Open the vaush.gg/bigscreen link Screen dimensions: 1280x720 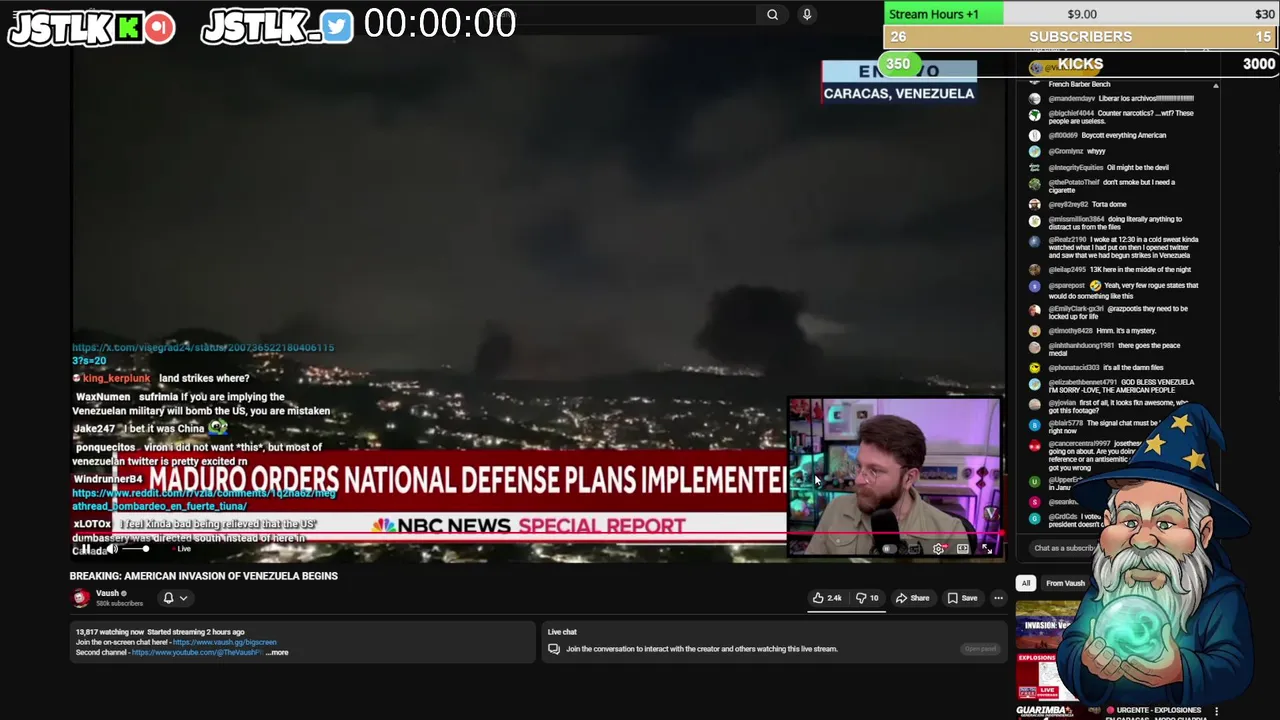coord(224,642)
